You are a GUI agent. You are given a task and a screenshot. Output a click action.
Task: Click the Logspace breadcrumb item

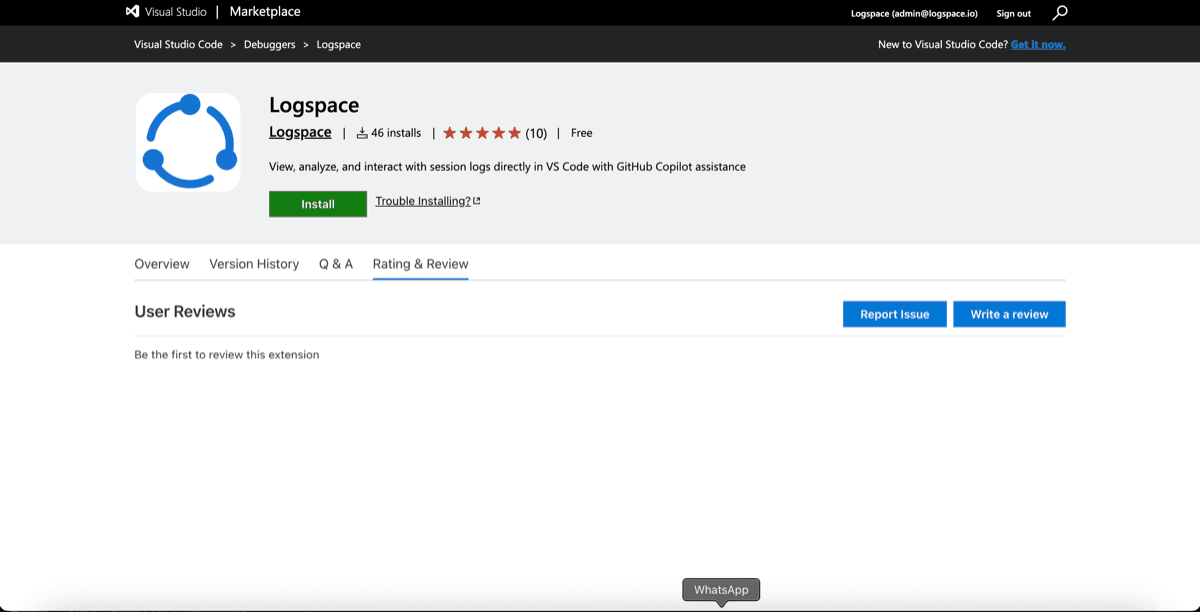339,45
